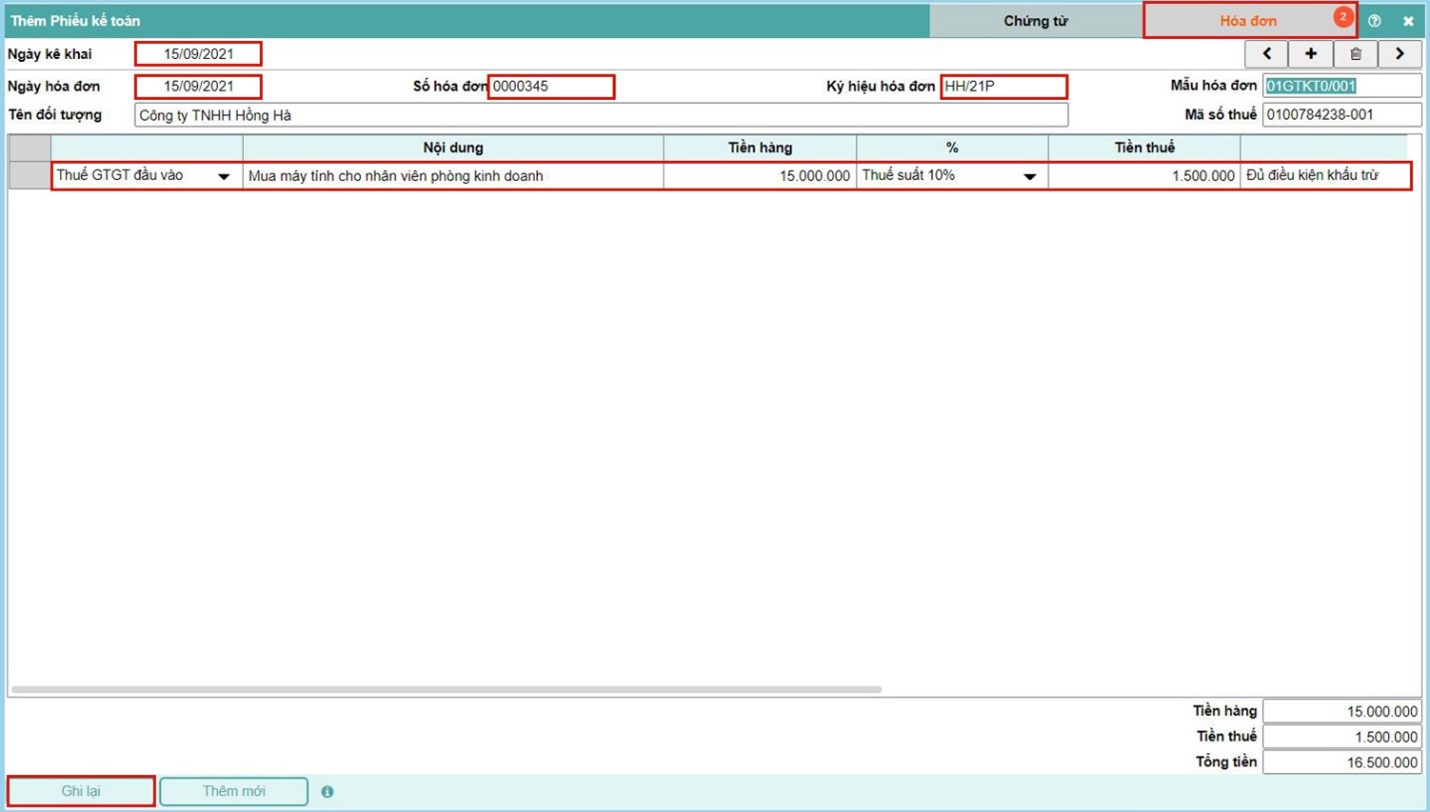Click info icon beside Thêm mới
Viewport: 1430px width, 812px height.
click(327, 792)
